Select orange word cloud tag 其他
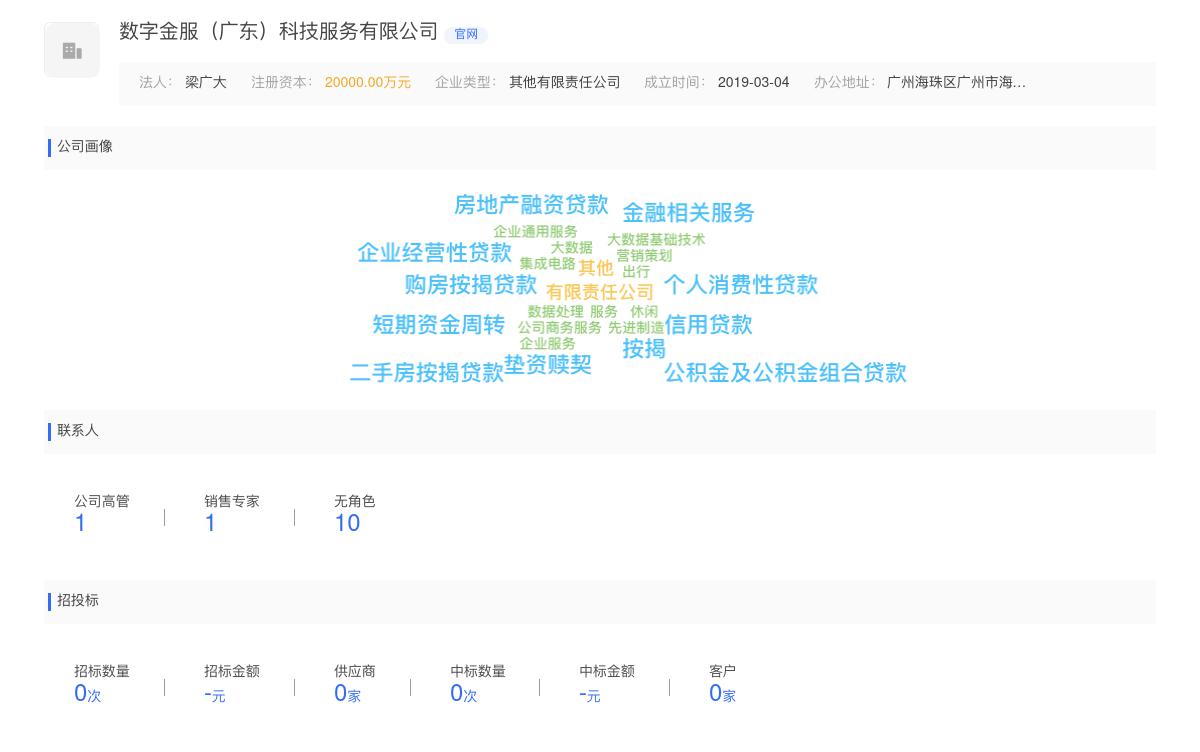Image resolution: width=1200 pixels, height=752 pixels. (x=596, y=268)
